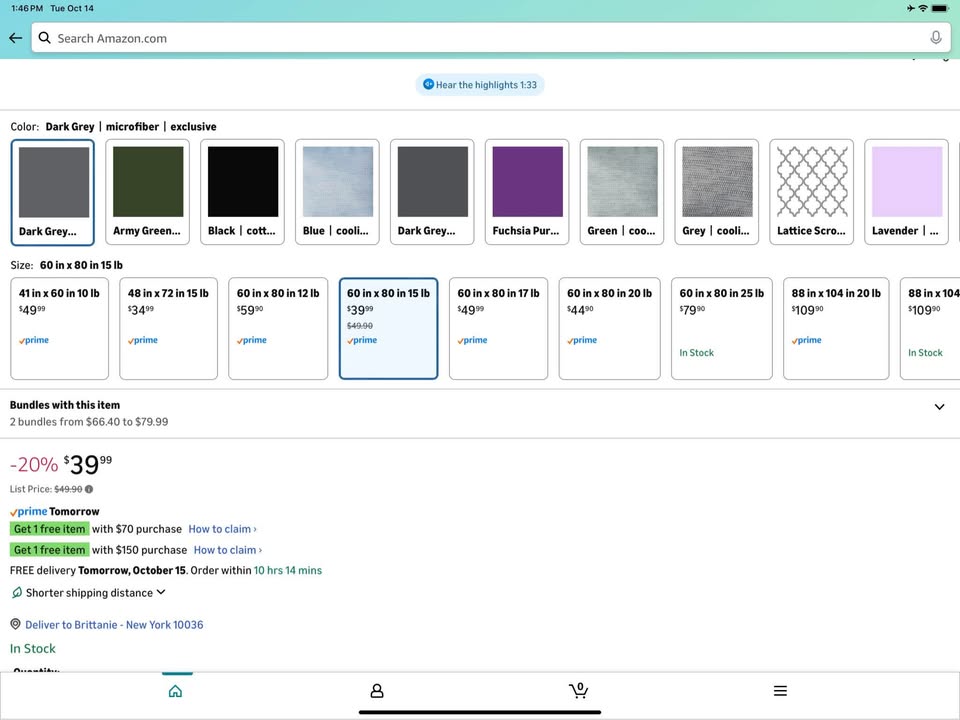The height and width of the screenshot is (720, 960).
Task: Choose size 48 in x 72 in 15 lb
Action: point(168,328)
